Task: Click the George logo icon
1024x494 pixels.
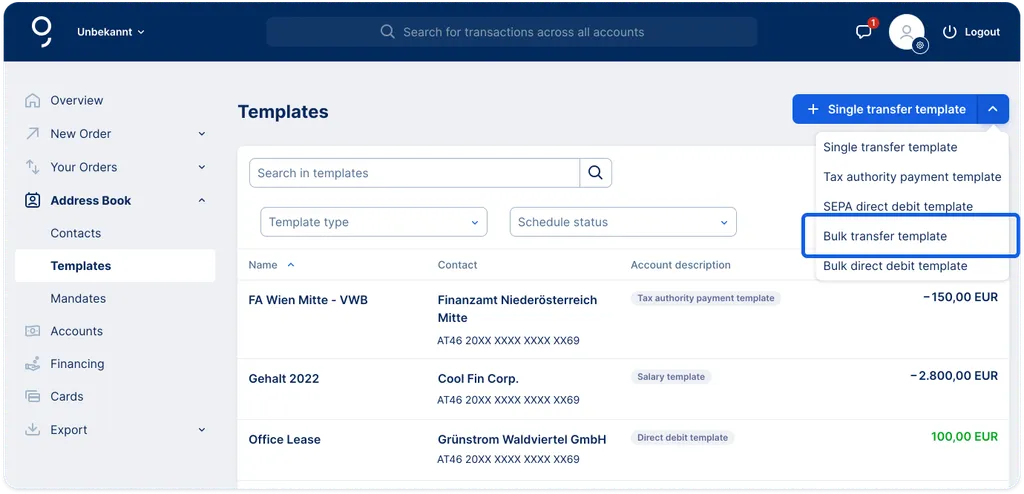Action: pyautogui.click(x=42, y=31)
